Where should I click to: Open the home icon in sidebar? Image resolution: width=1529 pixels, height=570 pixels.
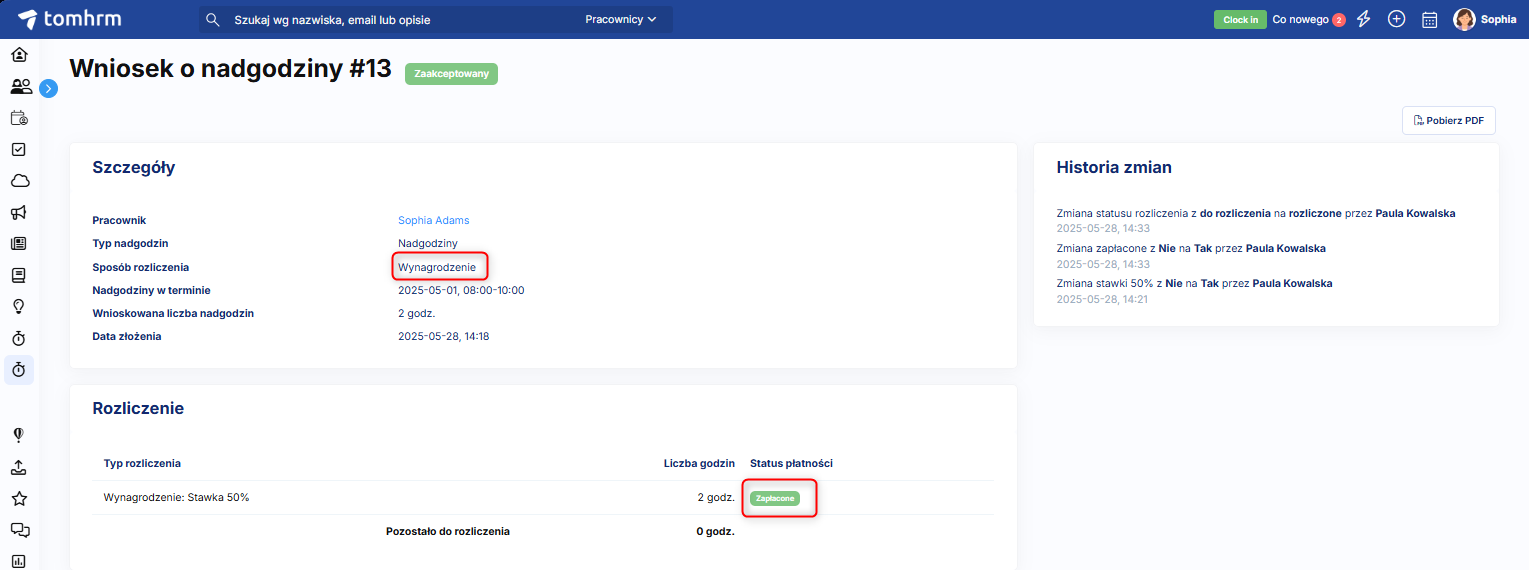[x=19, y=54]
